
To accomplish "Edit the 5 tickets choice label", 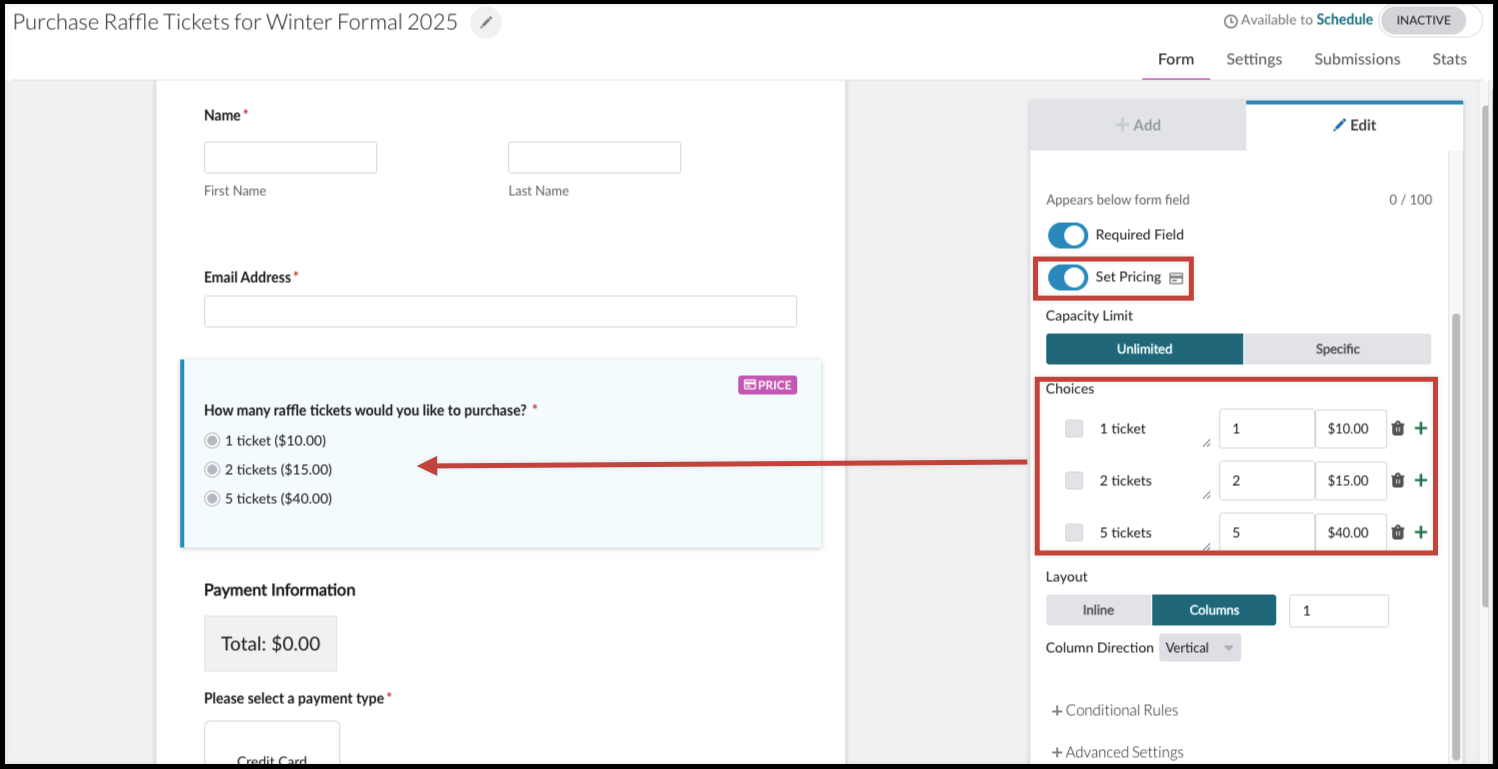I will pos(1152,532).
